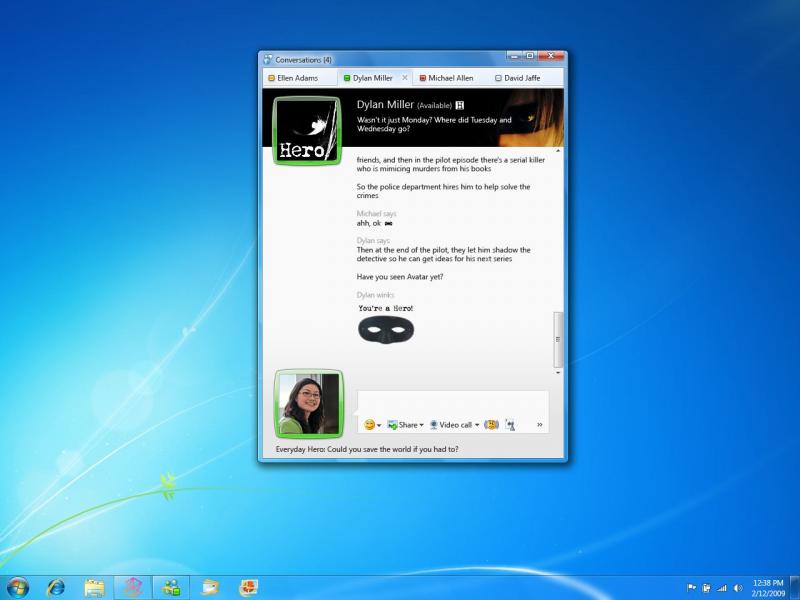Click the 'You're a Hero!' wink text
The height and width of the screenshot is (600, 800).
386,308
